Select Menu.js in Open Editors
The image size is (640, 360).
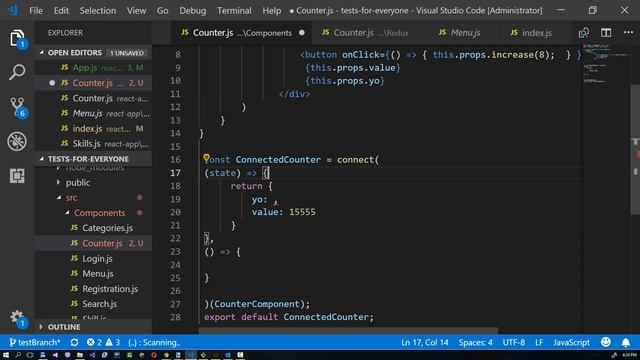point(93,113)
